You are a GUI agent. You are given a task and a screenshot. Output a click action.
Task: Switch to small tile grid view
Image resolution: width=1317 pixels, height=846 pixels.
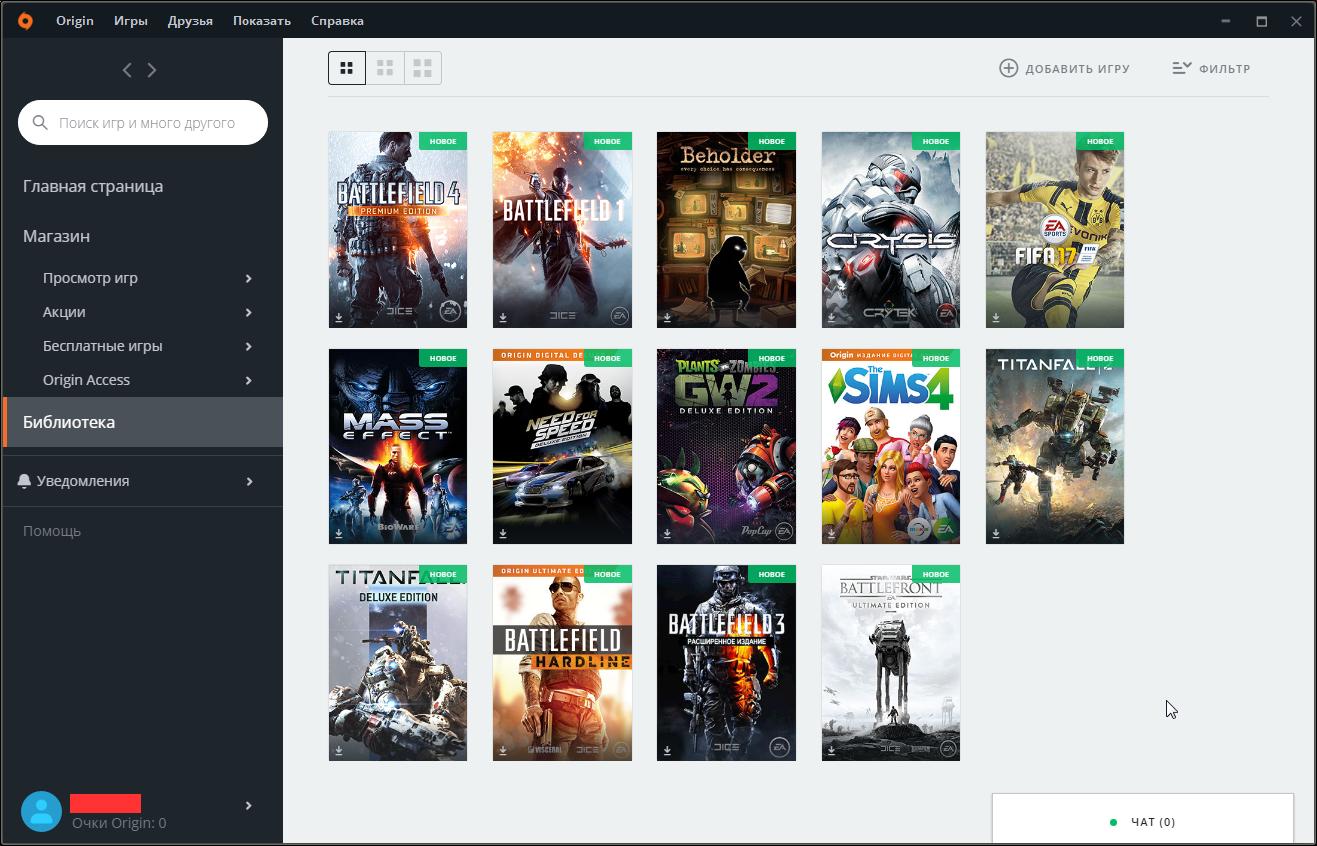[x=347, y=68]
